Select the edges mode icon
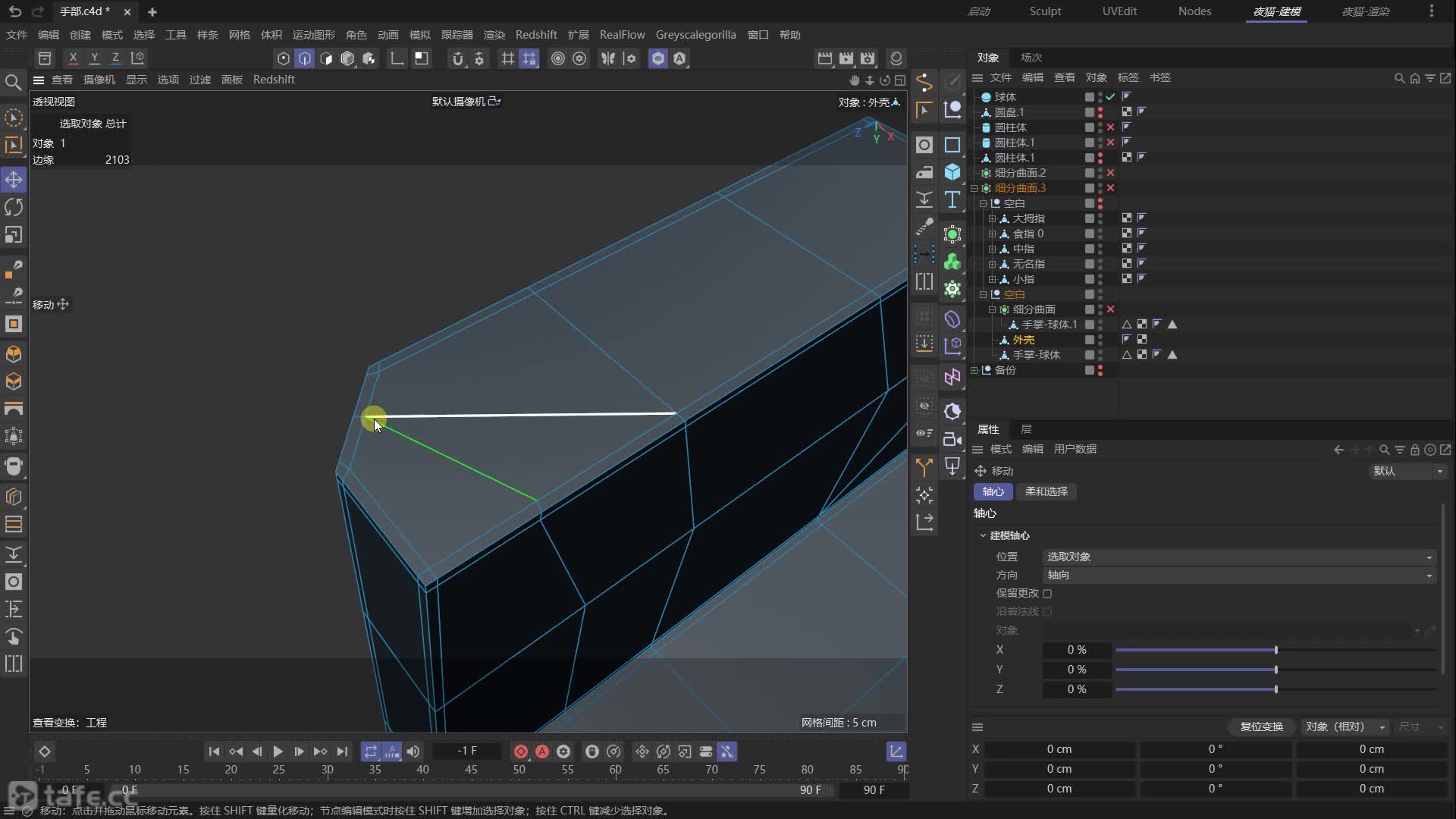The height and width of the screenshot is (819, 1456). click(x=305, y=58)
